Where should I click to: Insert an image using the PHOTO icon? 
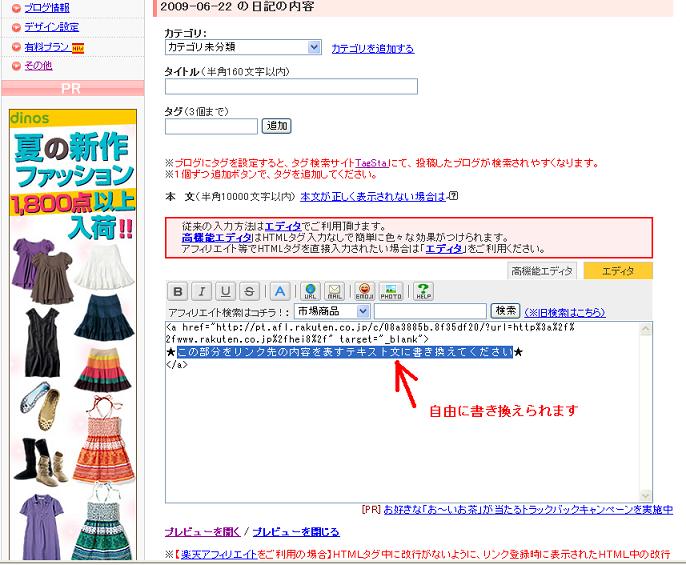[391, 291]
